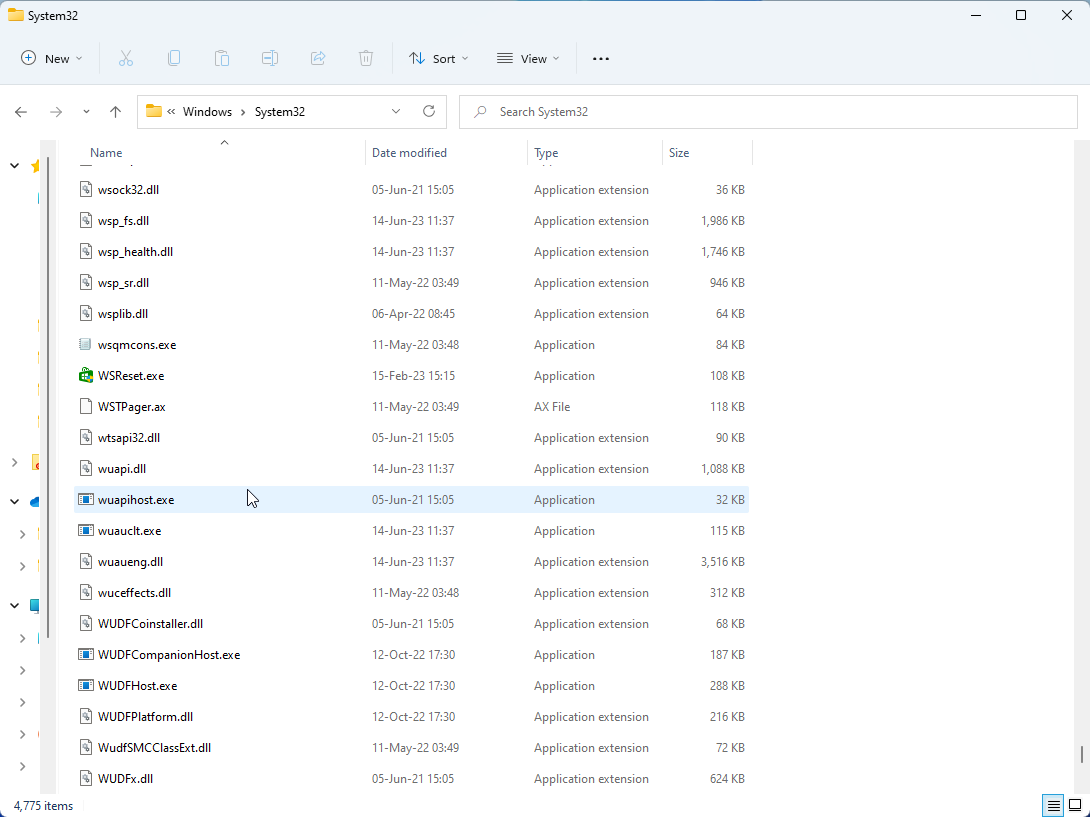The width and height of the screenshot is (1090, 817).
Task: Collapse the Quick access tree node
Action: point(15,165)
